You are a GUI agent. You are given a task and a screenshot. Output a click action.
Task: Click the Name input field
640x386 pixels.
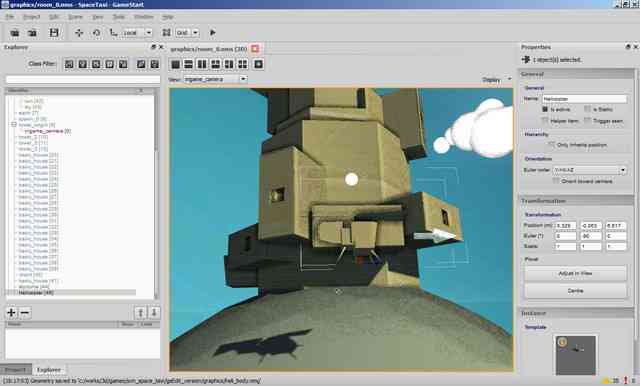coord(584,99)
